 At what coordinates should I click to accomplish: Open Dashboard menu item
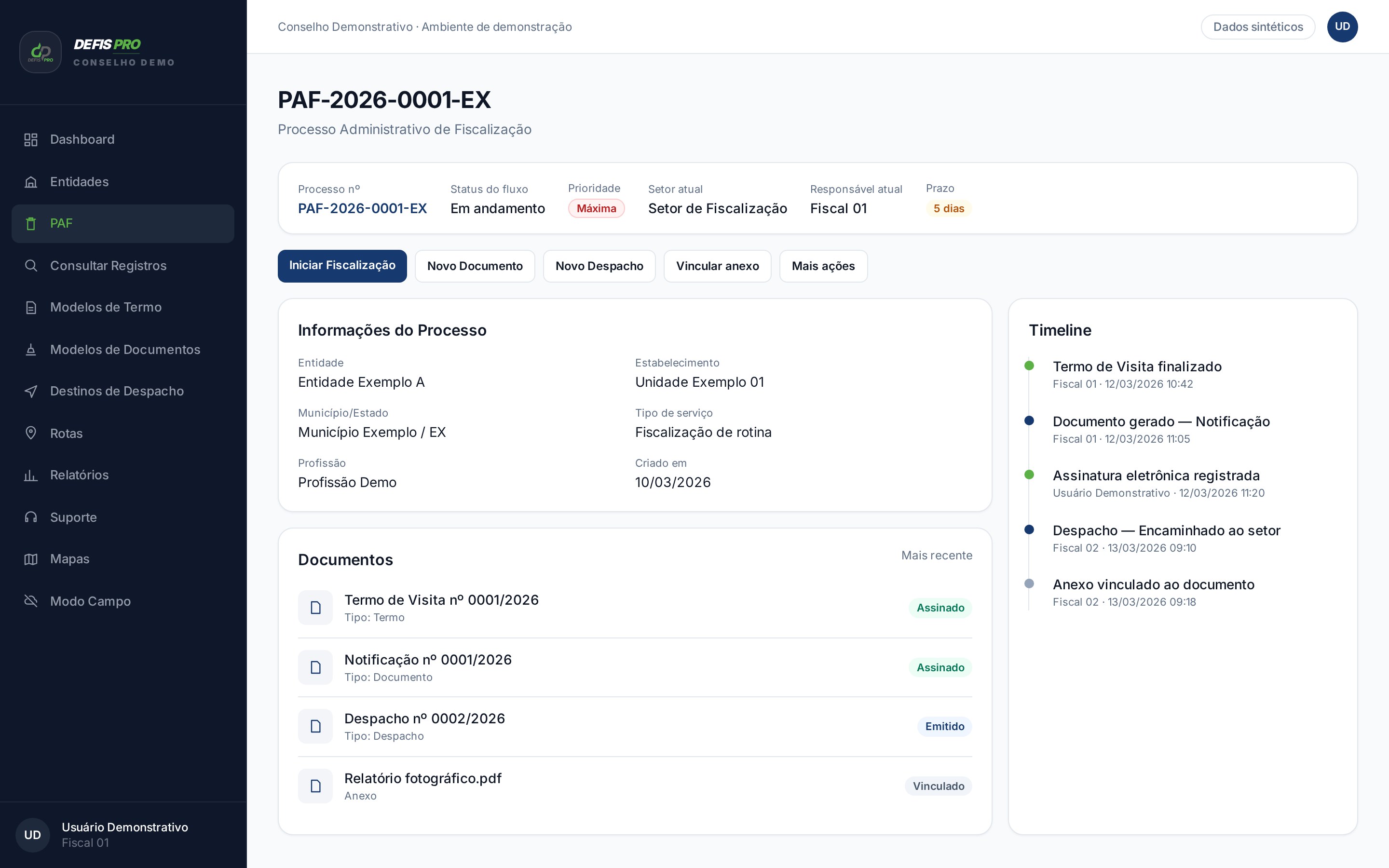click(x=123, y=139)
